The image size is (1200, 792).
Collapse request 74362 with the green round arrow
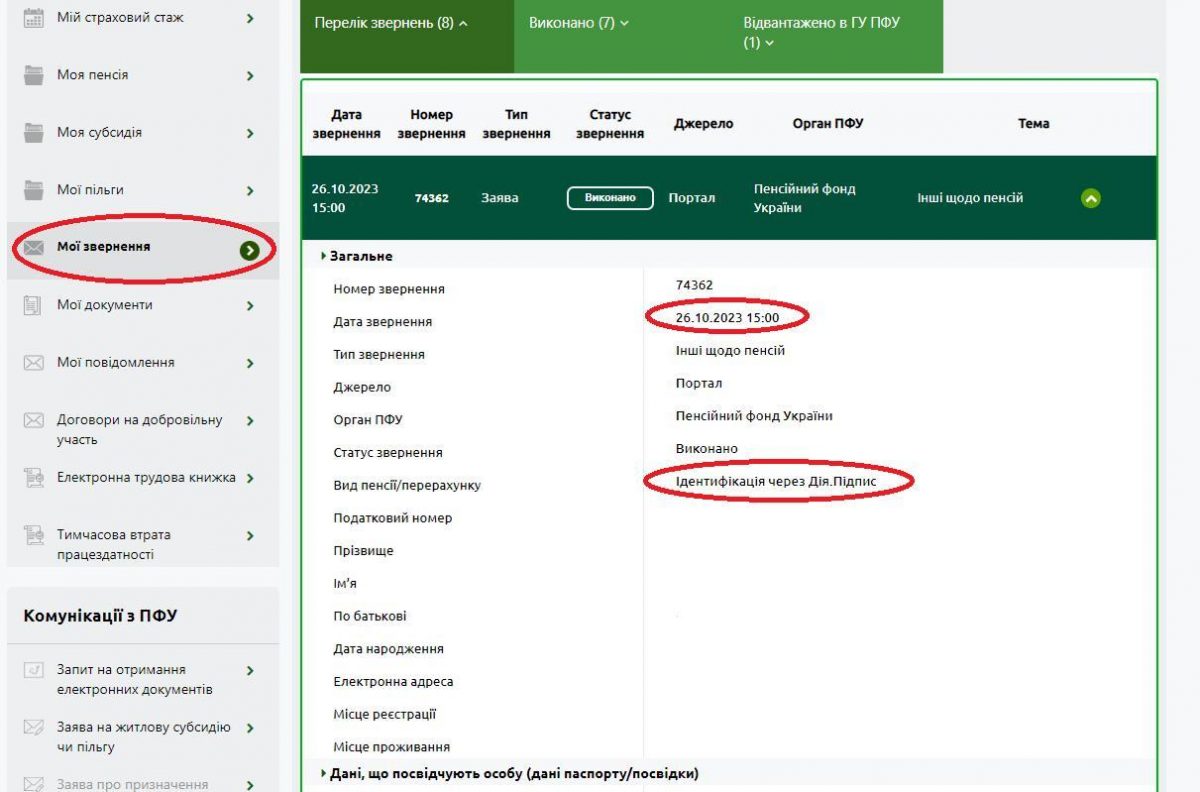[1091, 198]
